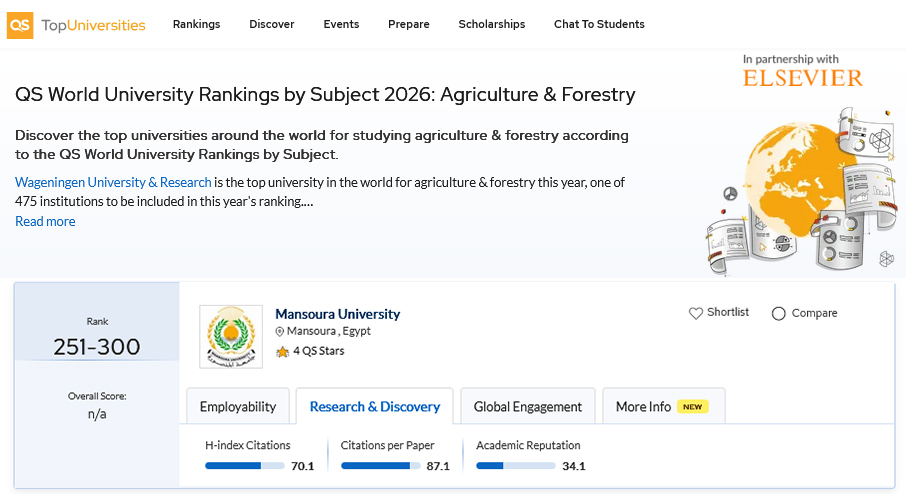The image size is (906, 494).
Task: Click the H-index Citations progress bar
Action: (245, 466)
